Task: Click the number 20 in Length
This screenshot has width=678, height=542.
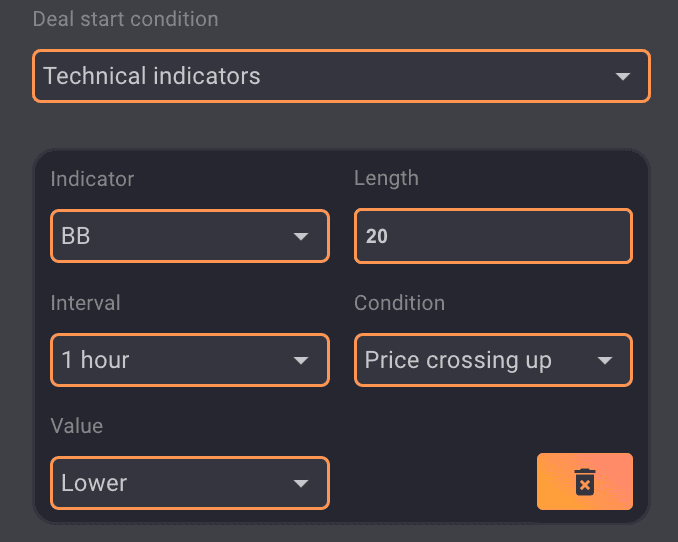Action: [377, 237]
